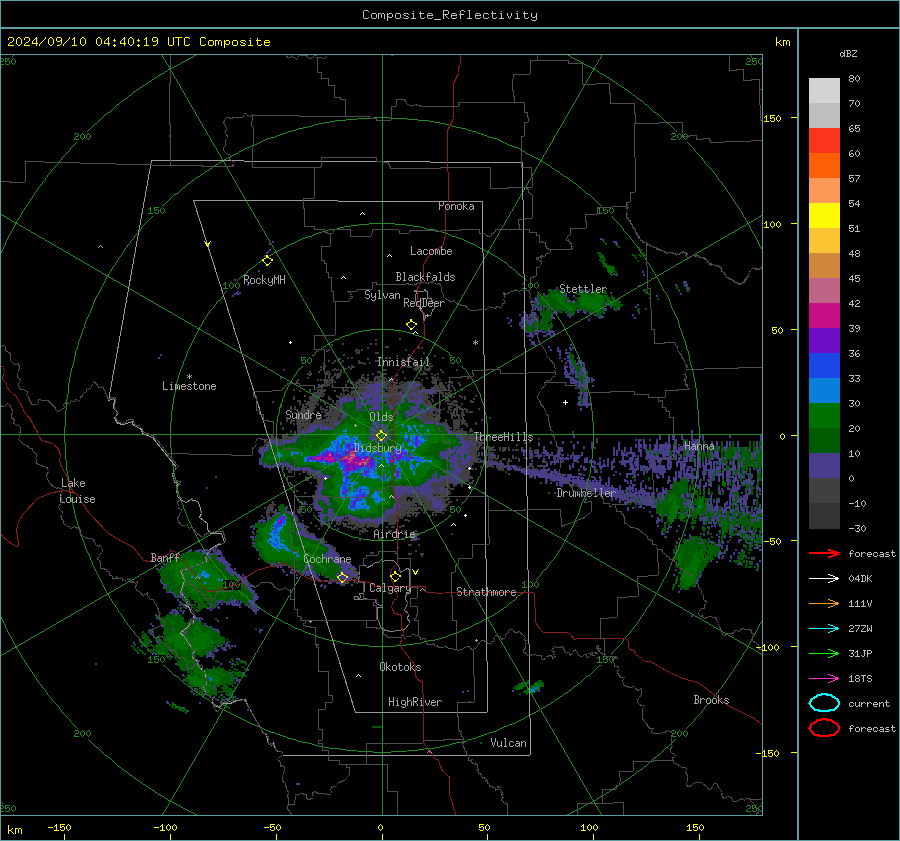Image resolution: width=900 pixels, height=841 pixels.
Task: Click the Airdrie city label
Action: point(394,534)
